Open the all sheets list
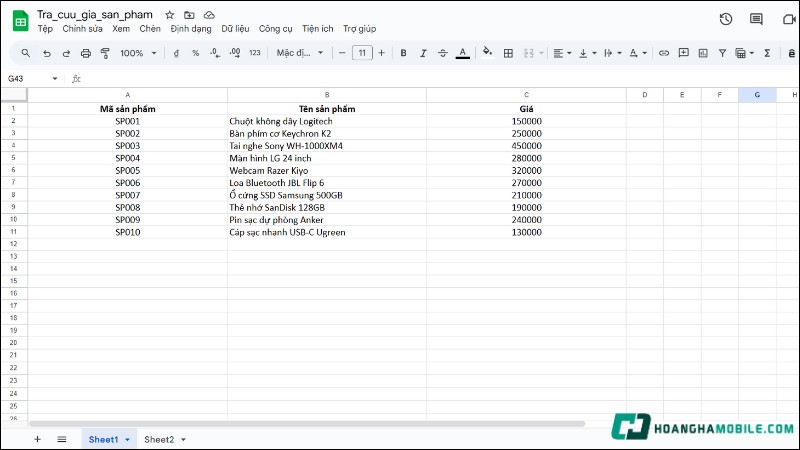 pyautogui.click(x=62, y=439)
